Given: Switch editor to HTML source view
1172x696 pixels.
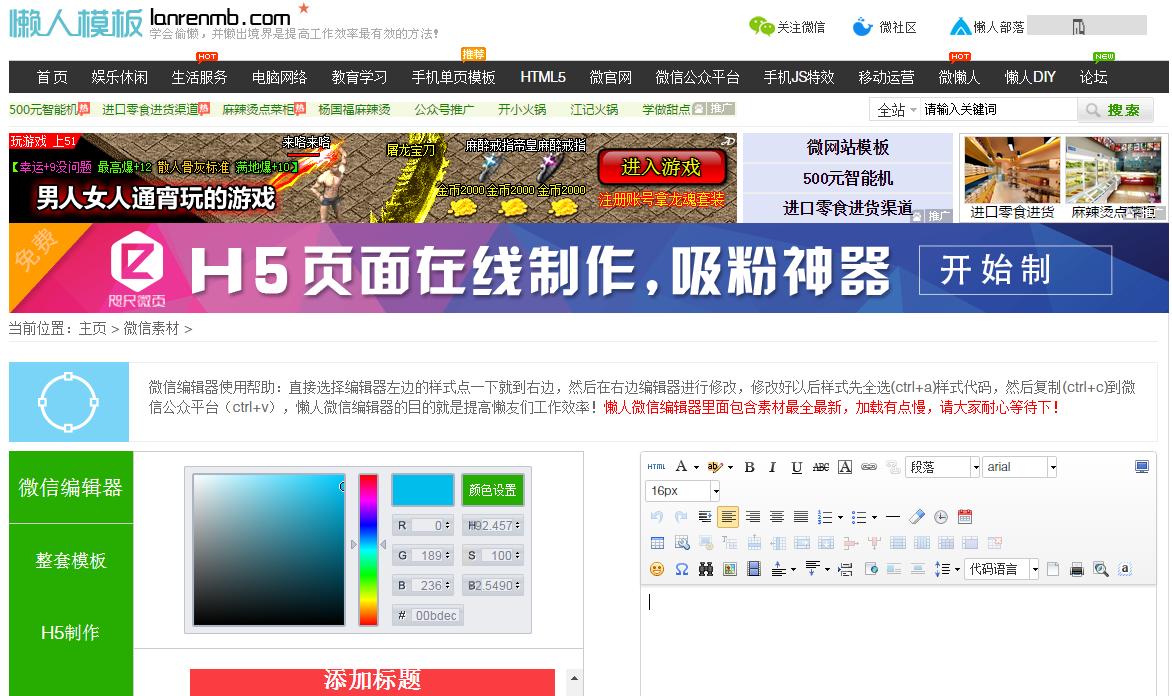Looking at the screenshot, I should click(656, 465).
